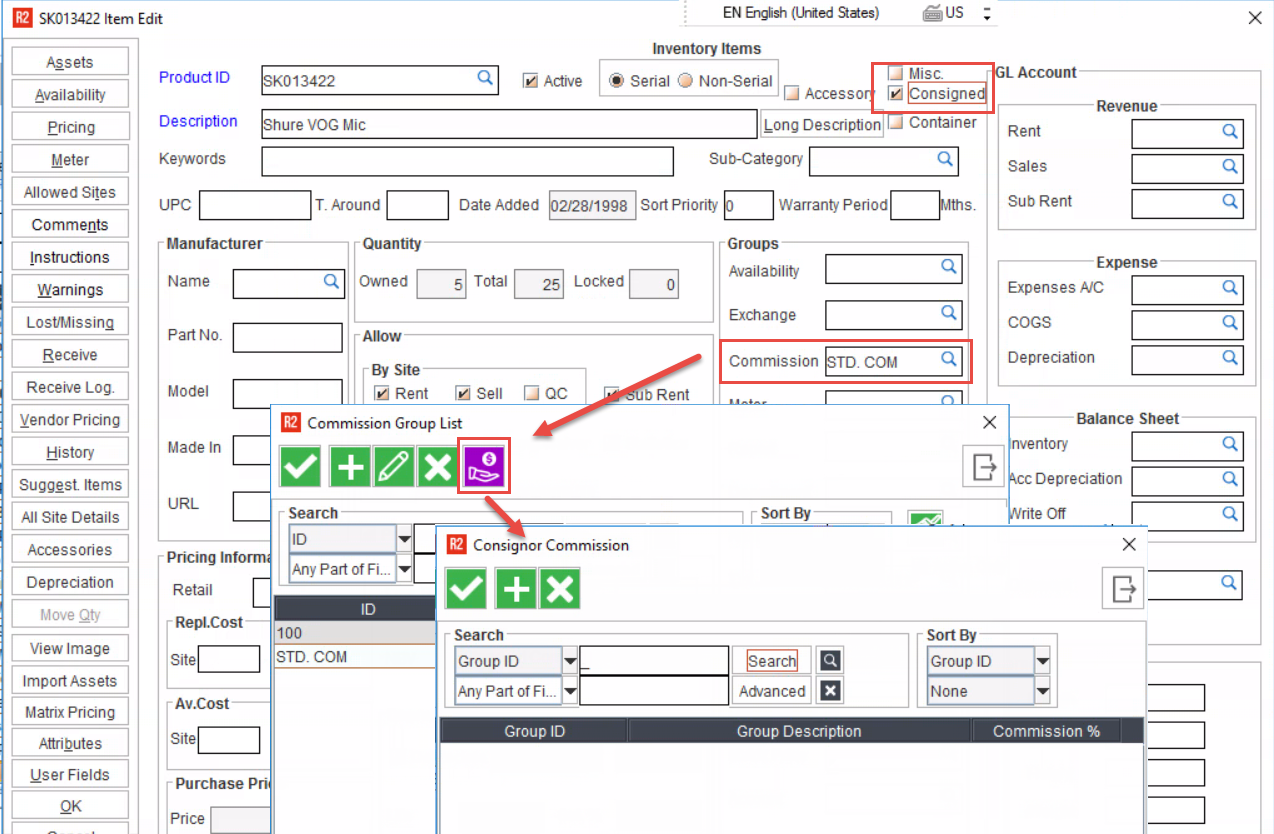Screen dimensions: 1274x834
Task: Click the Product ID lookup magnifier
Action: click(484, 78)
